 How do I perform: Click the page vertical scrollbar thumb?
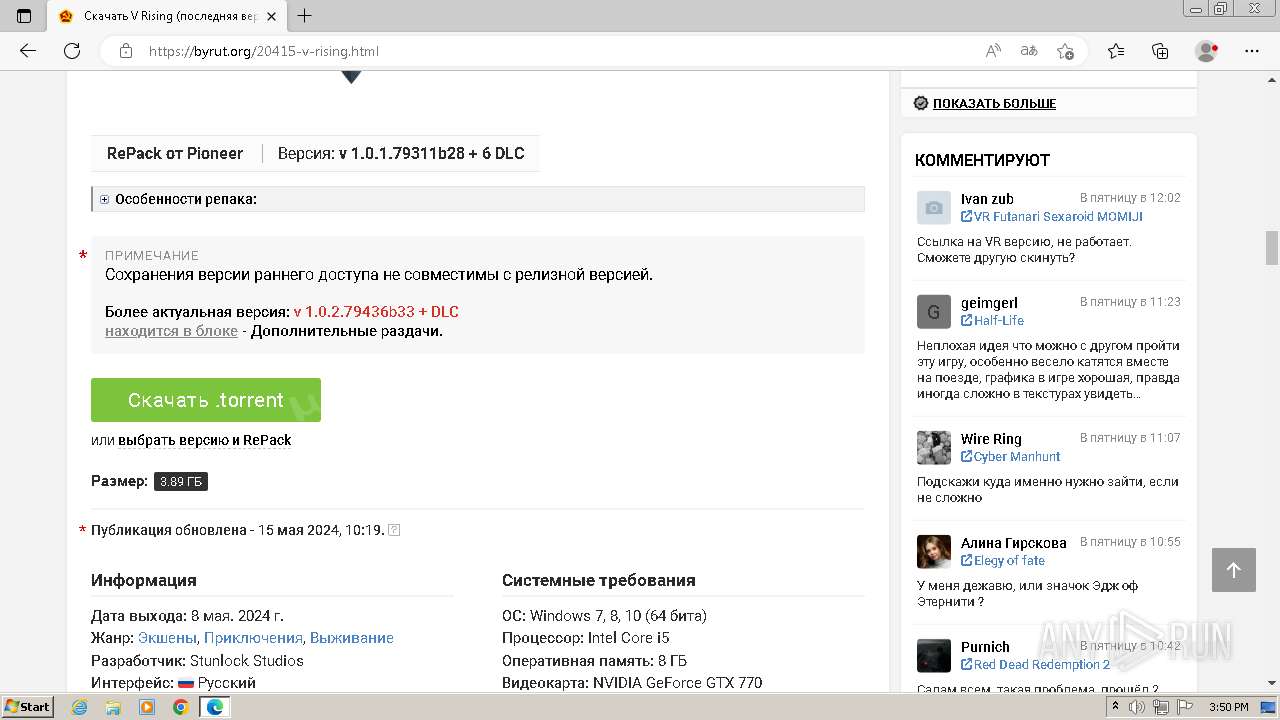[1272, 247]
